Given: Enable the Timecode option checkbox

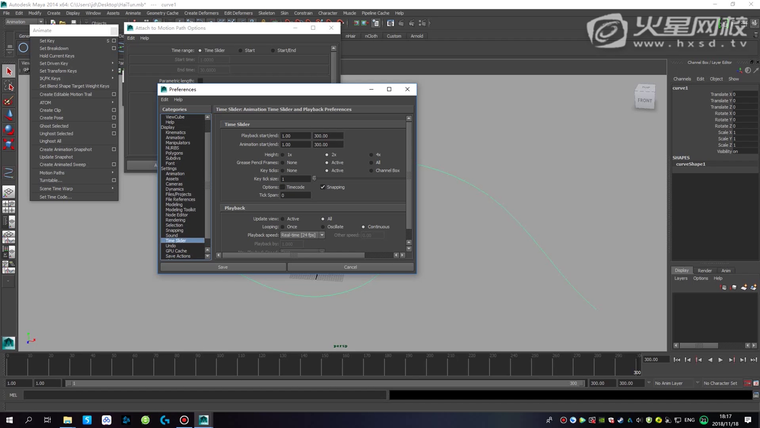Looking at the screenshot, I should pyautogui.click(x=283, y=187).
